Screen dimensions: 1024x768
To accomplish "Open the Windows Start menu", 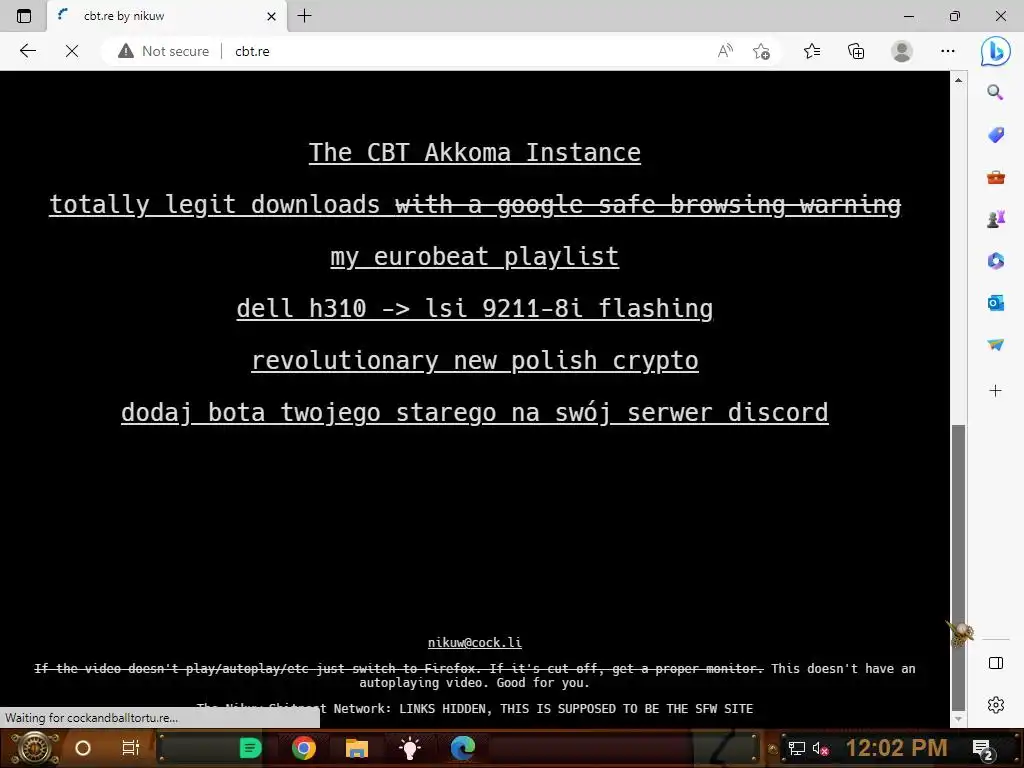I will pos(34,748).
